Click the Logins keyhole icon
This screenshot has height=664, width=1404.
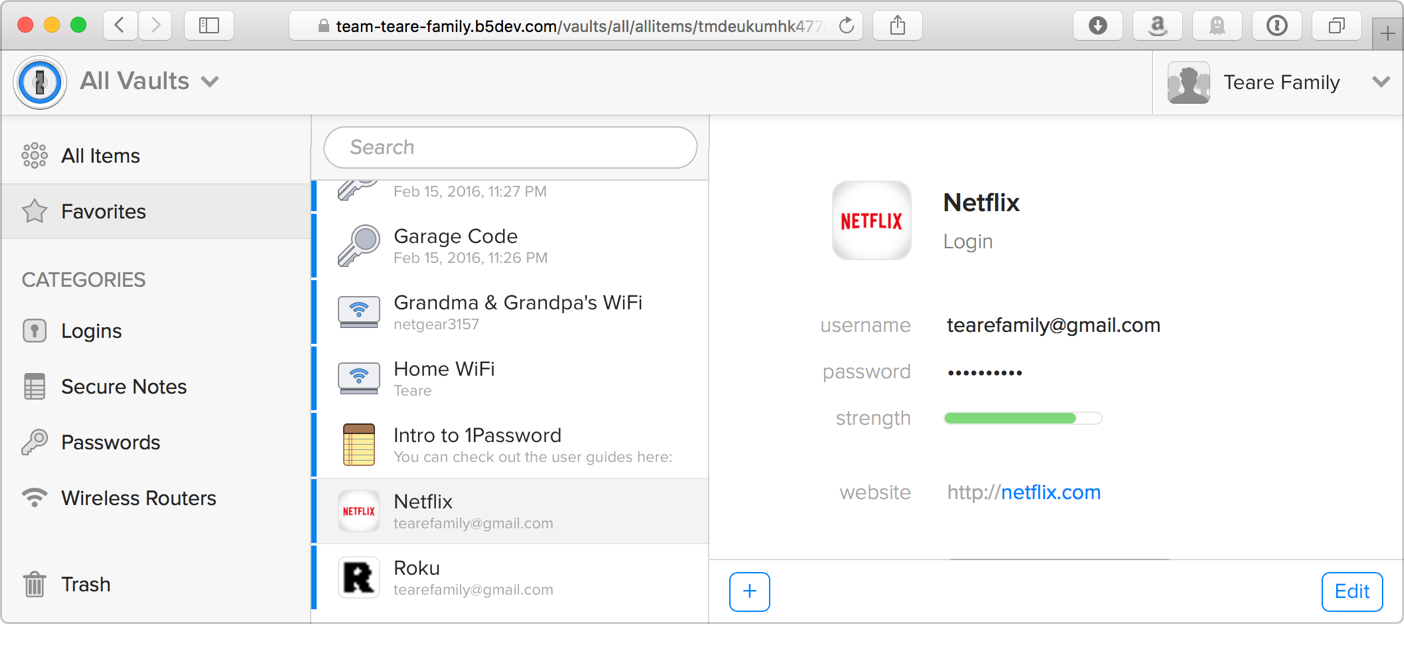[35, 331]
